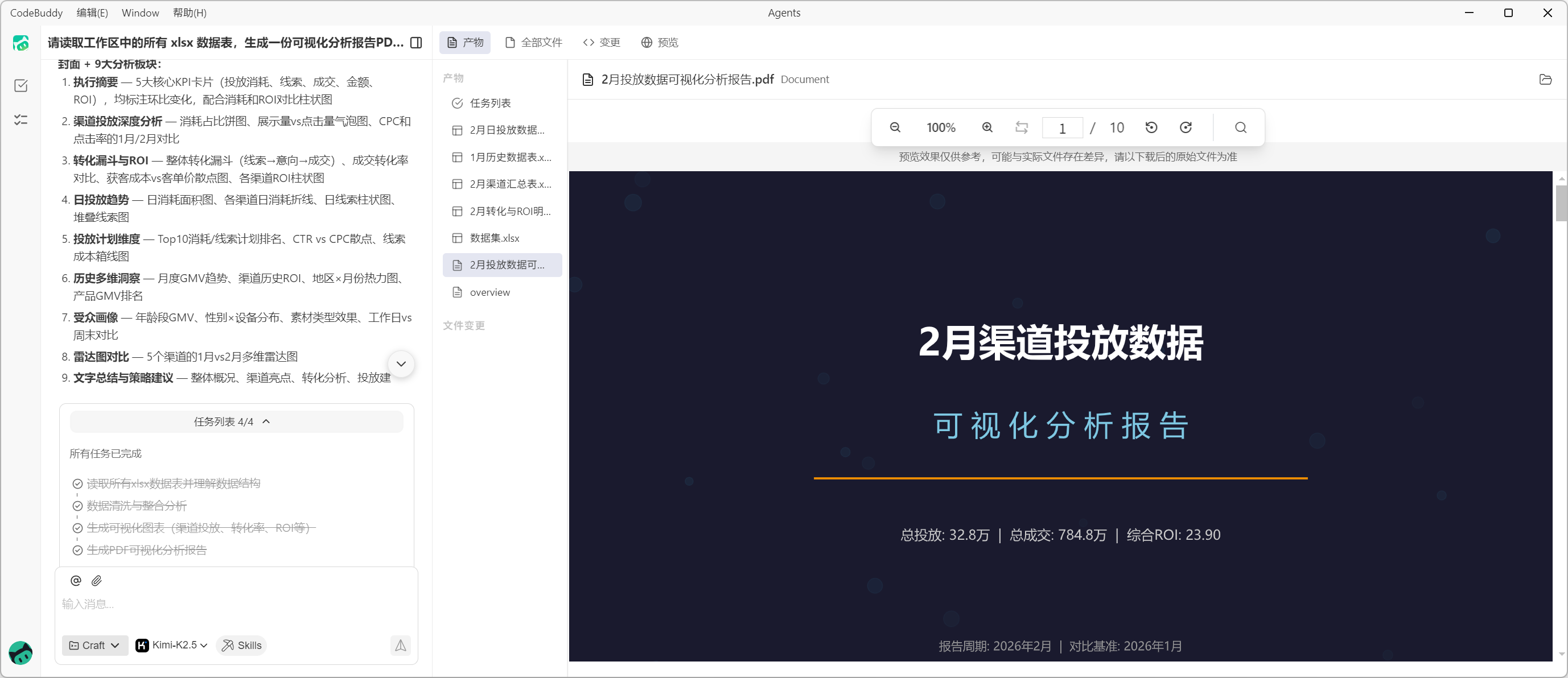Image resolution: width=1568 pixels, height=678 pixels.
Task: Toggle the fit-width icon in PDF toolbar
Action: [x=1022, y=127]
